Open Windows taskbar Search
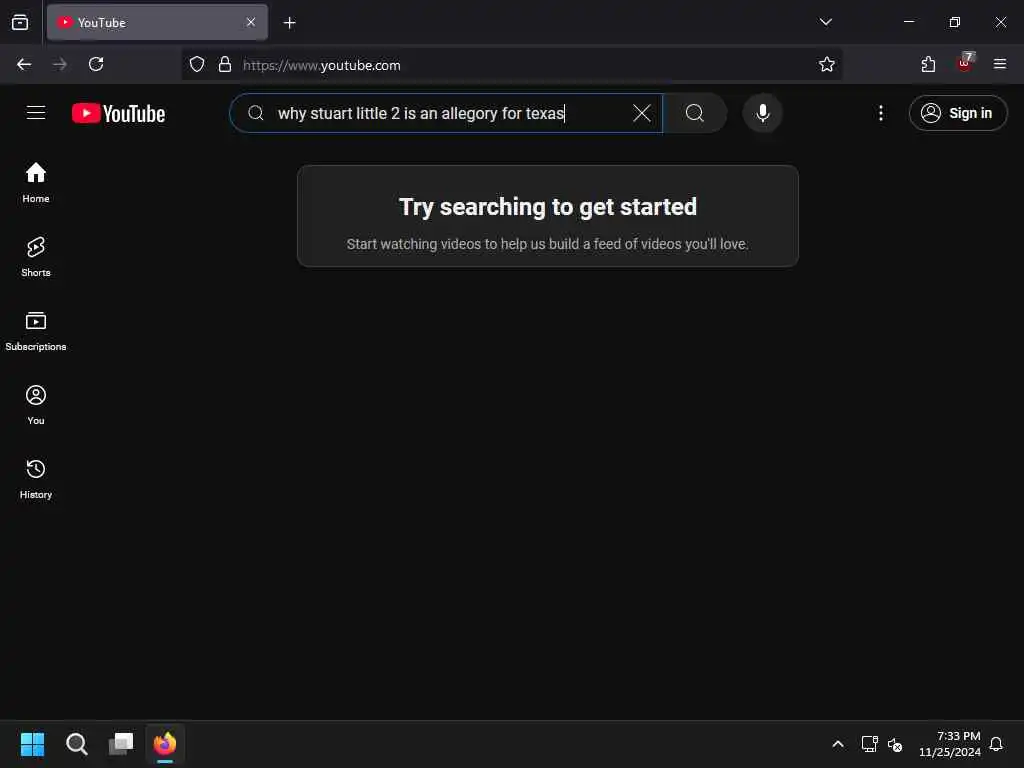The width and height of the screenshot is (1024, 768). click(76, 744)
